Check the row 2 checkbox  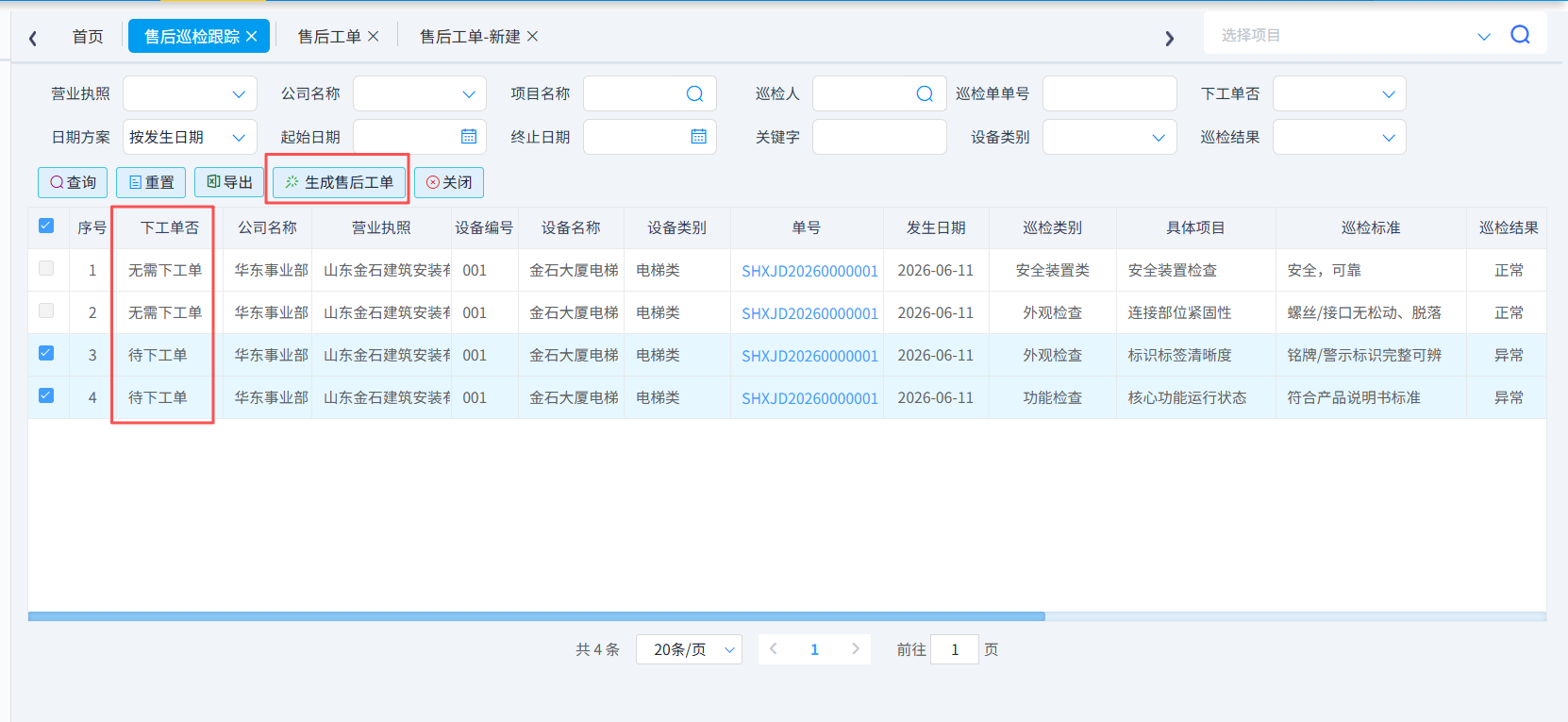(x=46, y=311)
